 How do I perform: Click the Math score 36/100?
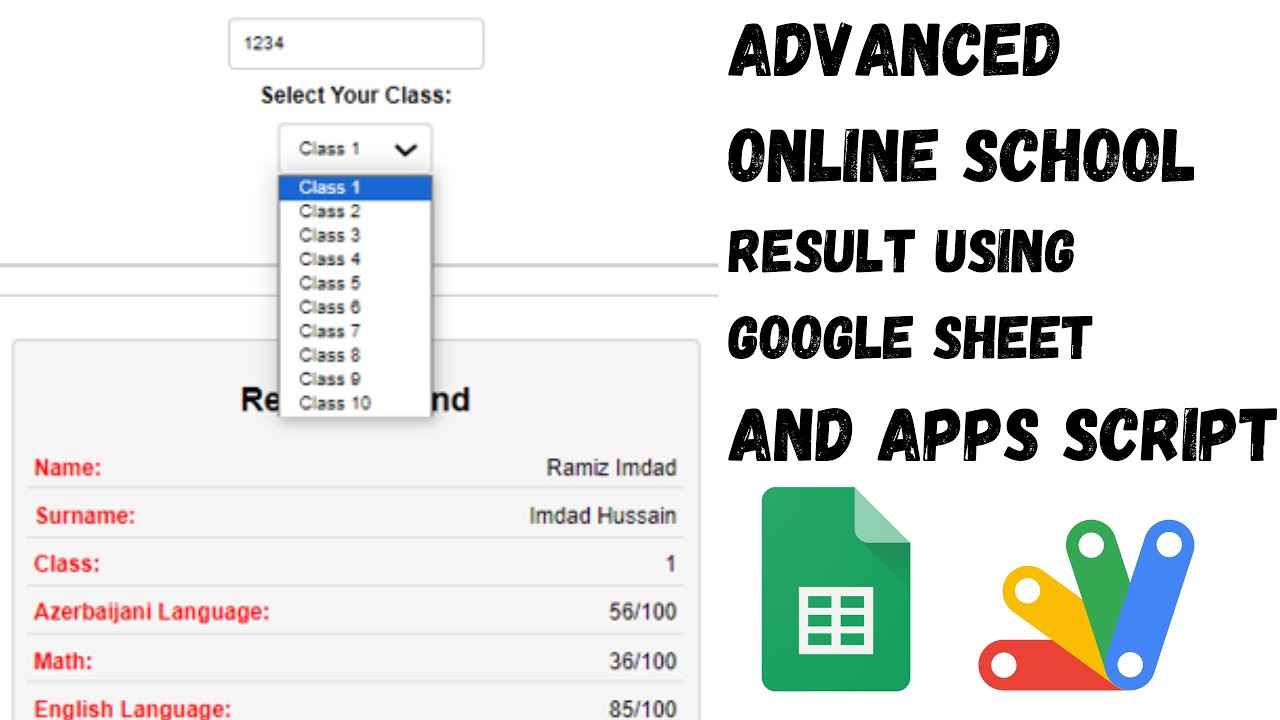tap(642, 661)
